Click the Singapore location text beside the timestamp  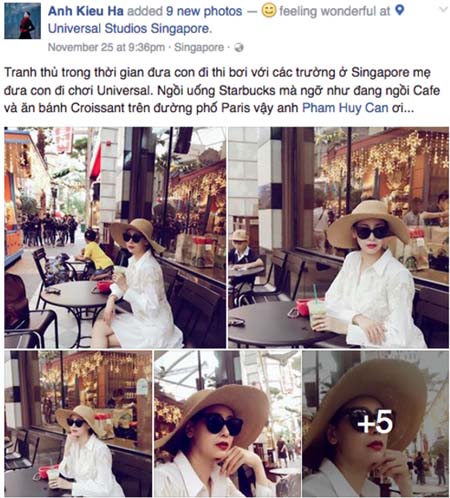coord(199,48)
